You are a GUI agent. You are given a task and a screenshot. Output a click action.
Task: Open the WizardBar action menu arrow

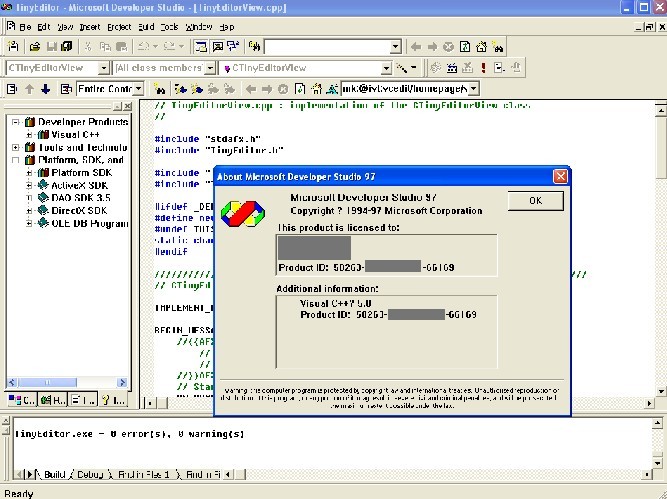413,68
